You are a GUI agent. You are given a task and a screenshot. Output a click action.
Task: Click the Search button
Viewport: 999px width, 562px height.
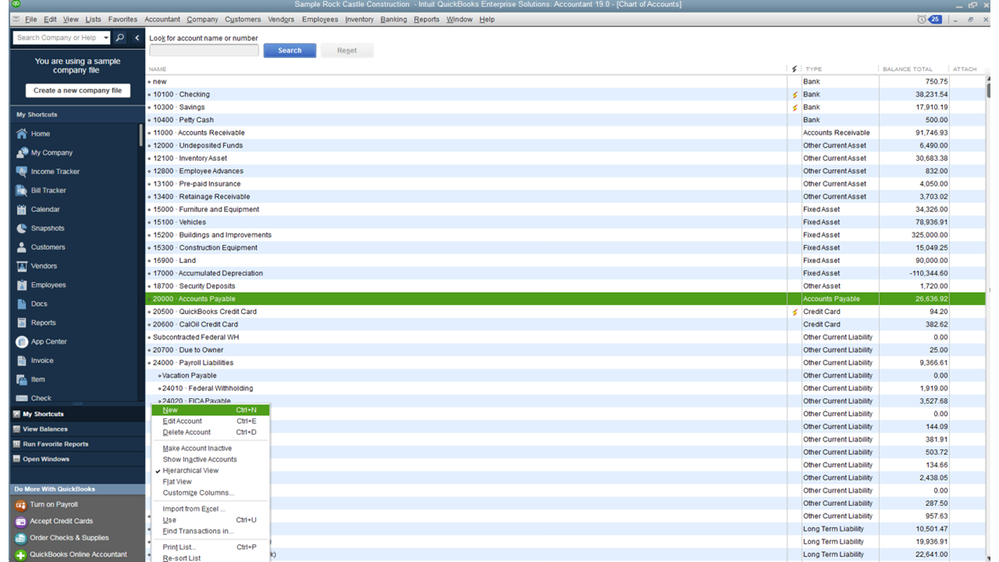[290, 50]
